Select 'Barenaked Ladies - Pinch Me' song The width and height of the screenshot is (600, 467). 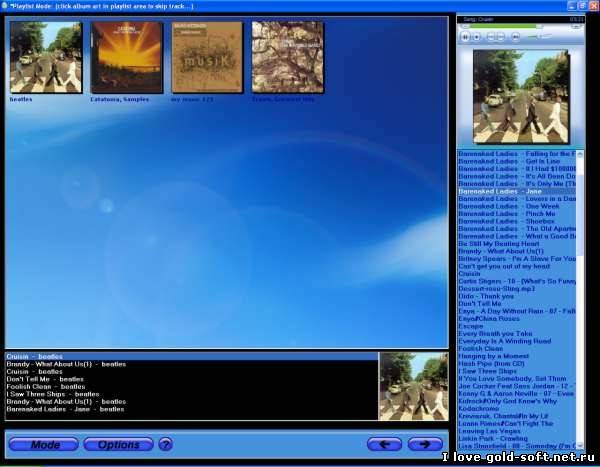(517, 214)
